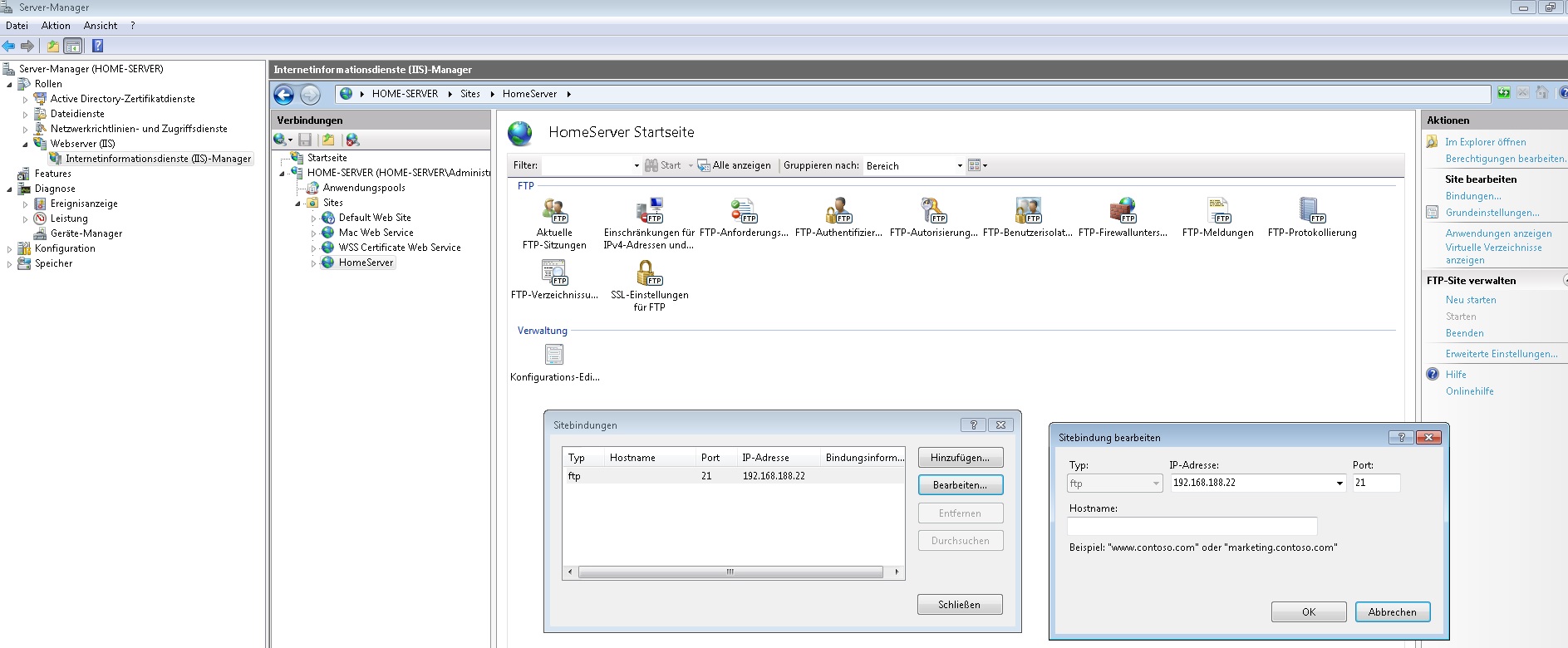Screen dimensions: 1568x648
Task: Open SSL-Einstellungen für FTP icon
Action: point(649,272)
